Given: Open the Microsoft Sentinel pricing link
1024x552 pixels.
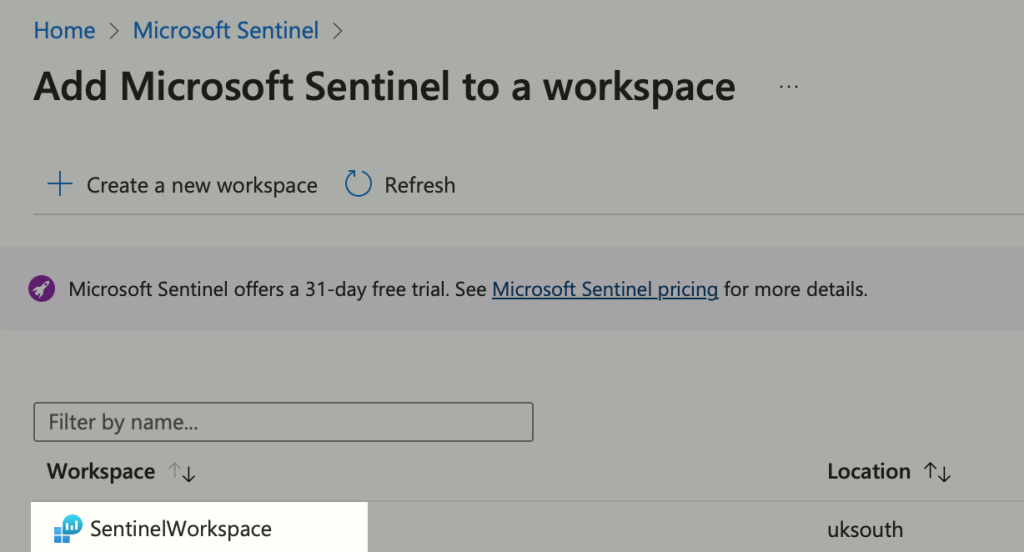Looking at the screenshot, I should [x=605, y=290].
